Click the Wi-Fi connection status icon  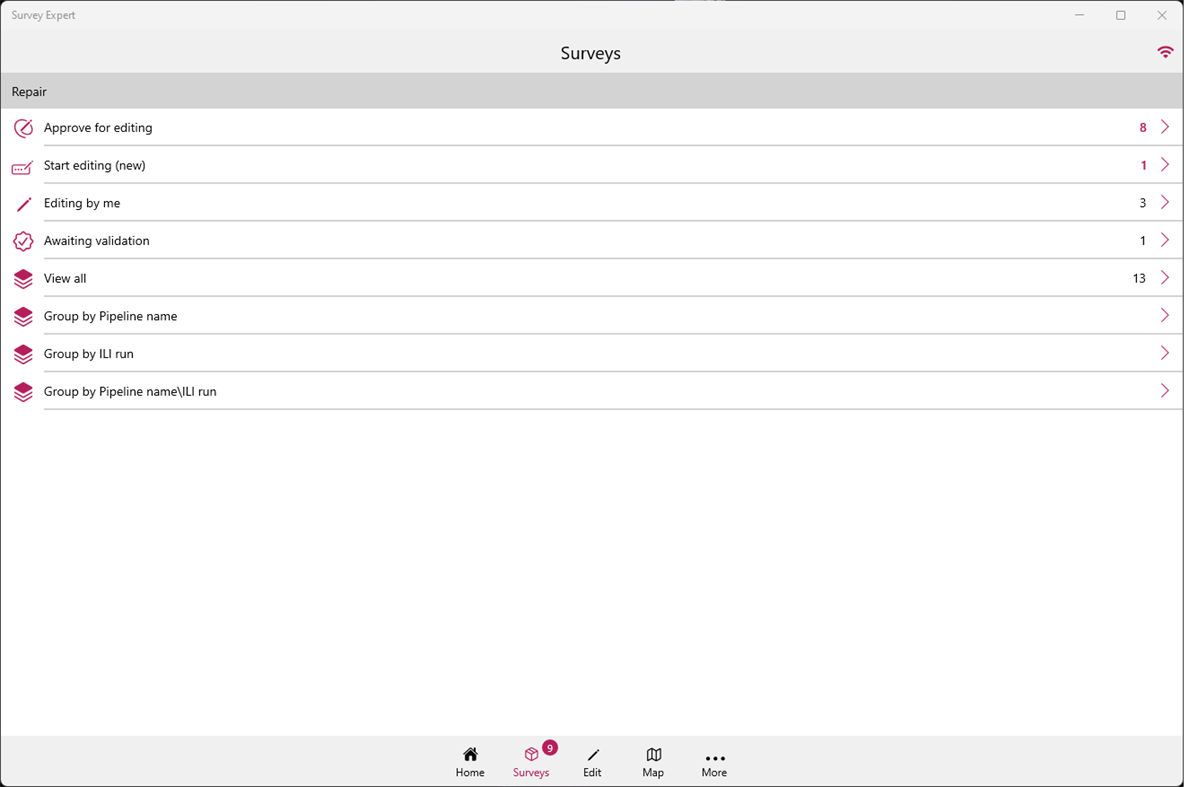[1165, 52]
